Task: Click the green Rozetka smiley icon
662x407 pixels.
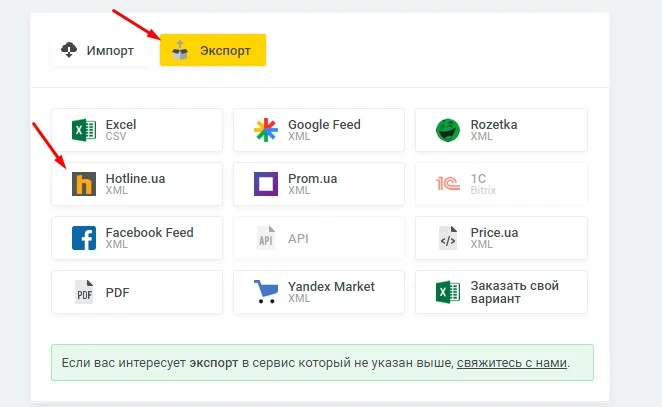Action: 448,130
